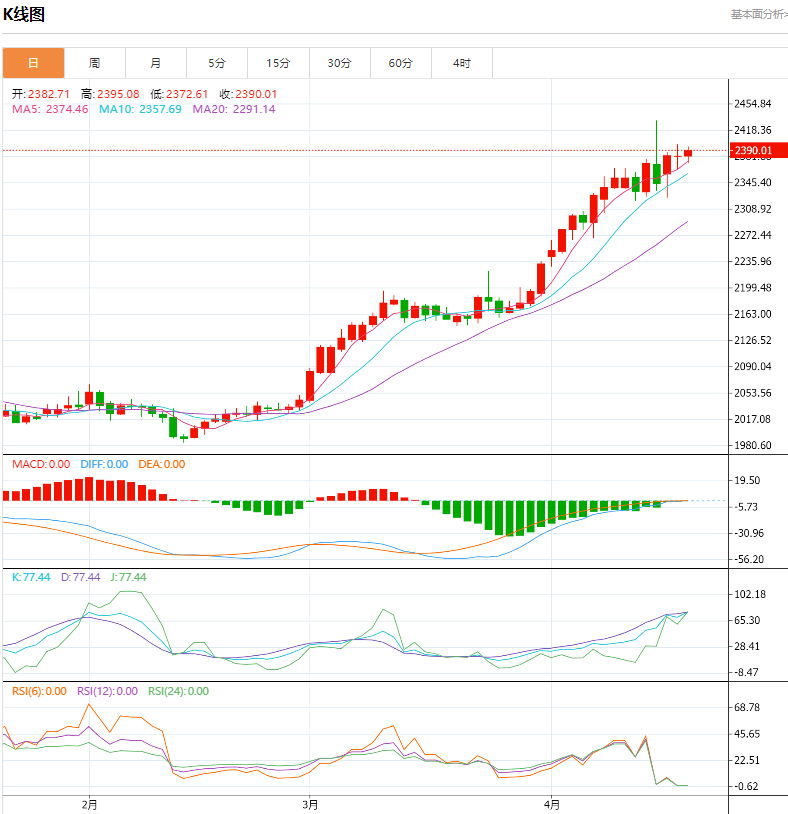Image resolution: width=788 pixels, height=814 pixels.
Task: Switch to the 4时 four-hour tab
Action: click(x=461, y=63)
